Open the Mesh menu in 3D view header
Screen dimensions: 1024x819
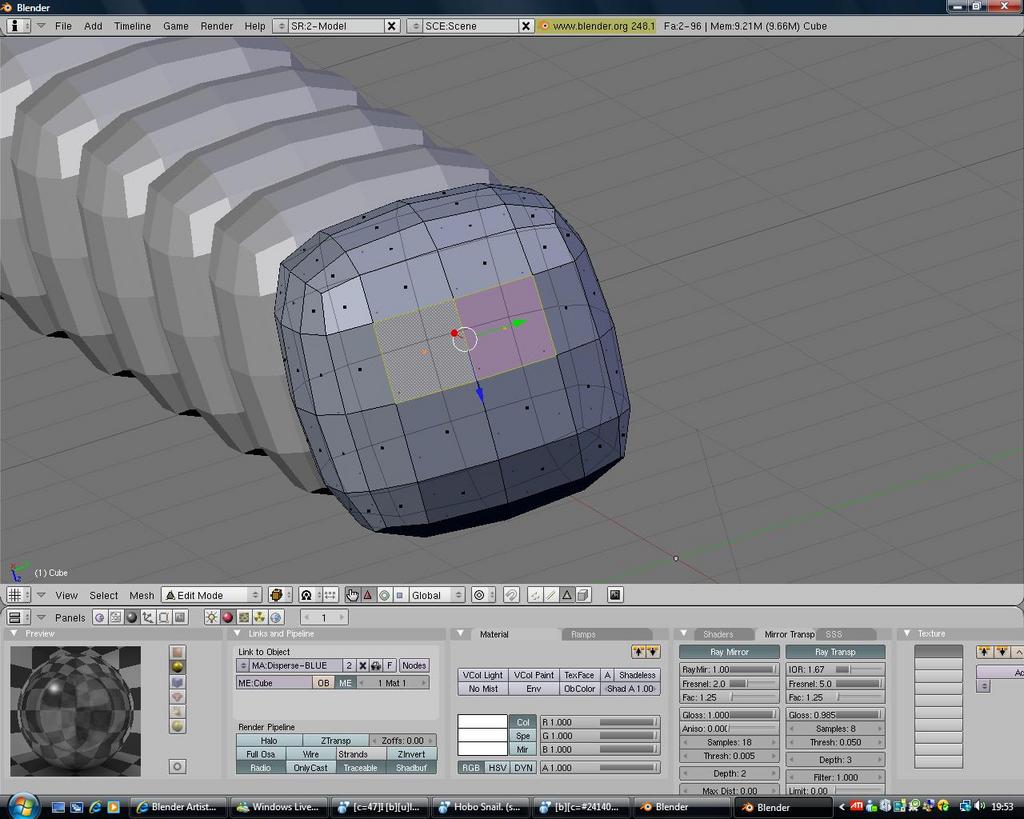142,595
